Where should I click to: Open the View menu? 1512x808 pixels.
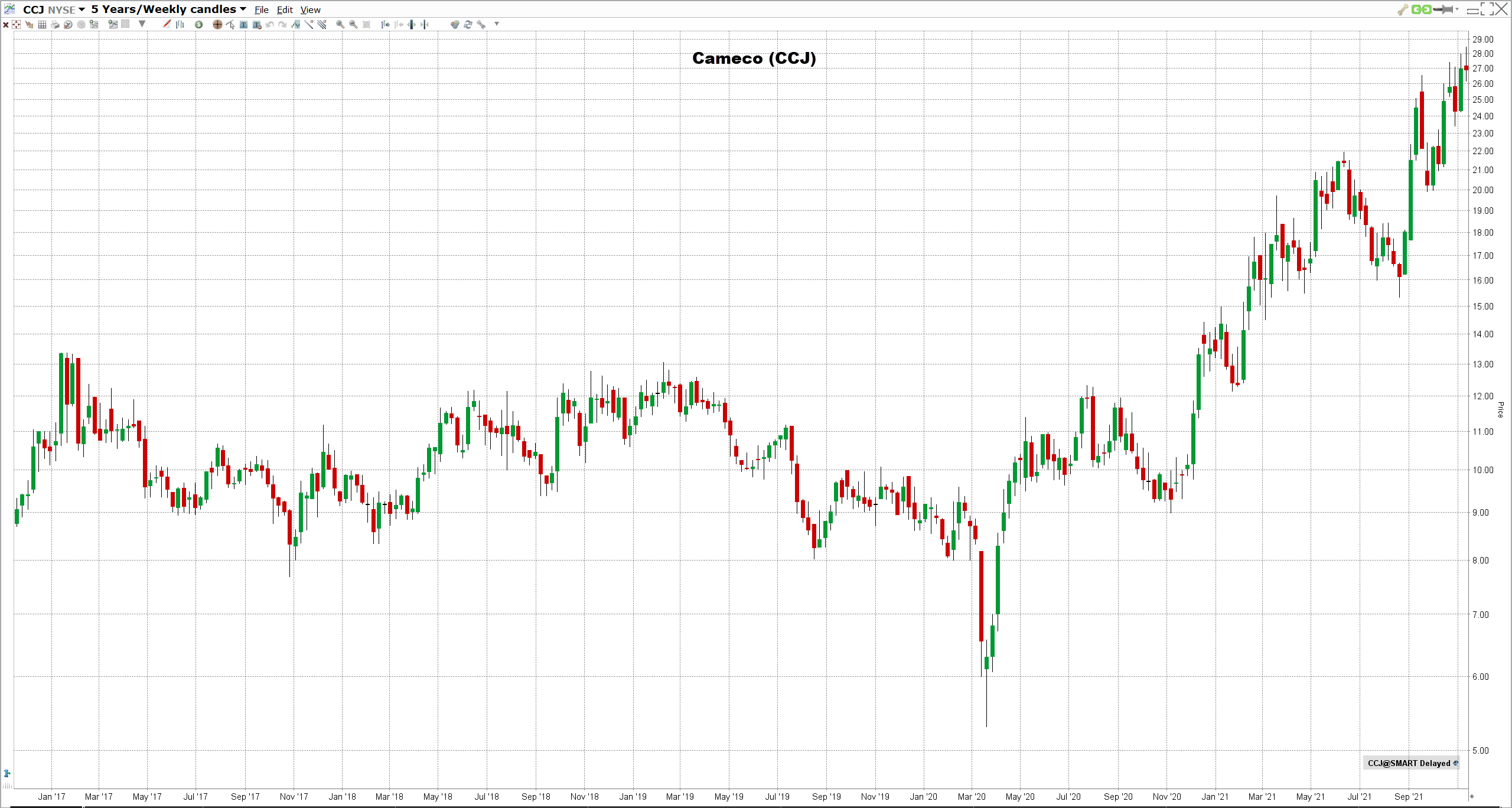[x=311, y=10]
